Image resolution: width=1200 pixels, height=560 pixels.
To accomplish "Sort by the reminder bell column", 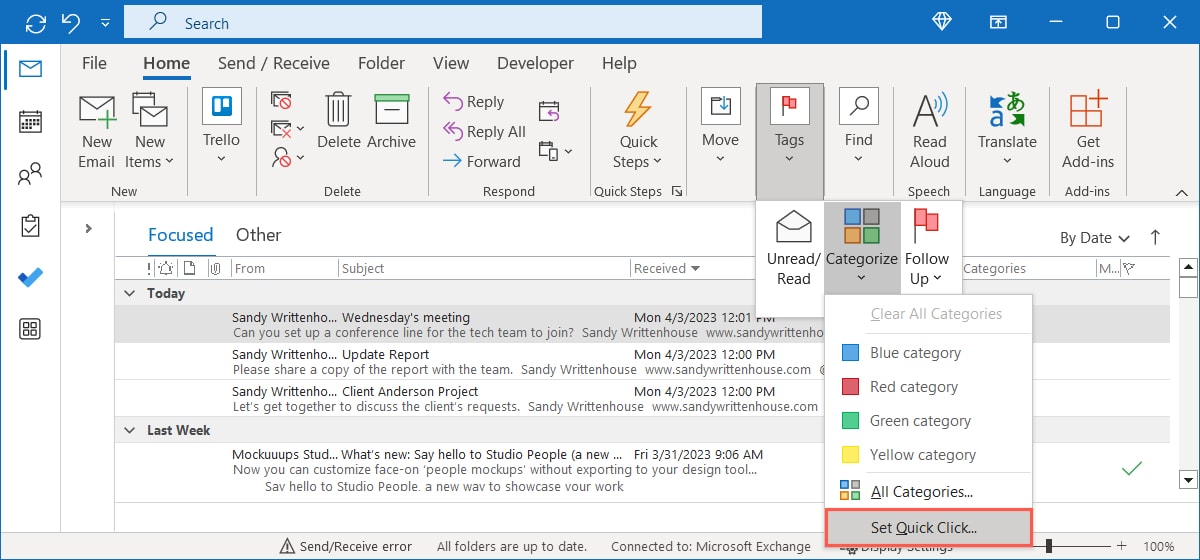I will pos(166,268).
